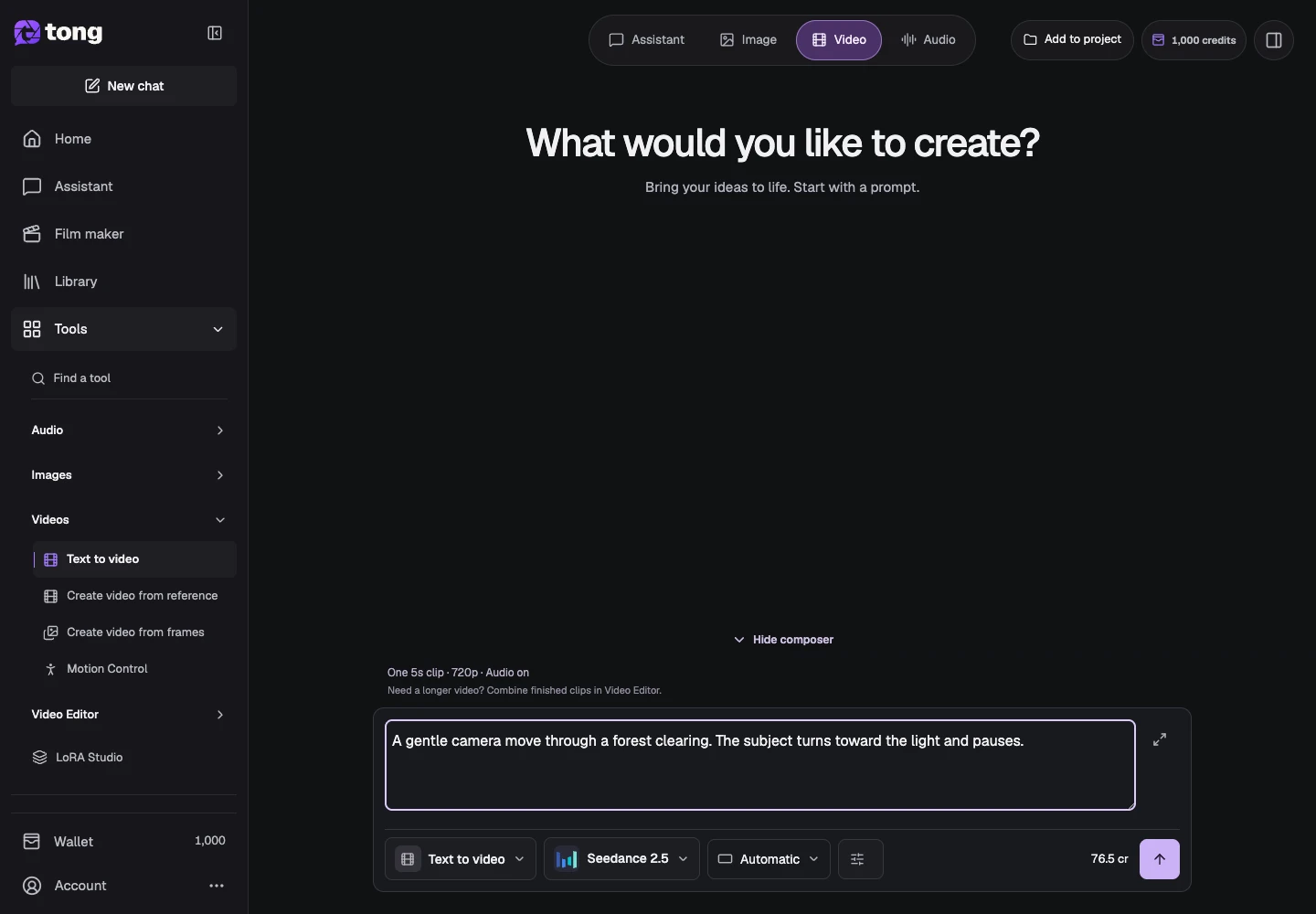Open the Automatic aspect ratio dropdown
This screenshot has height=914, width=1316.
tap(769, 859)
